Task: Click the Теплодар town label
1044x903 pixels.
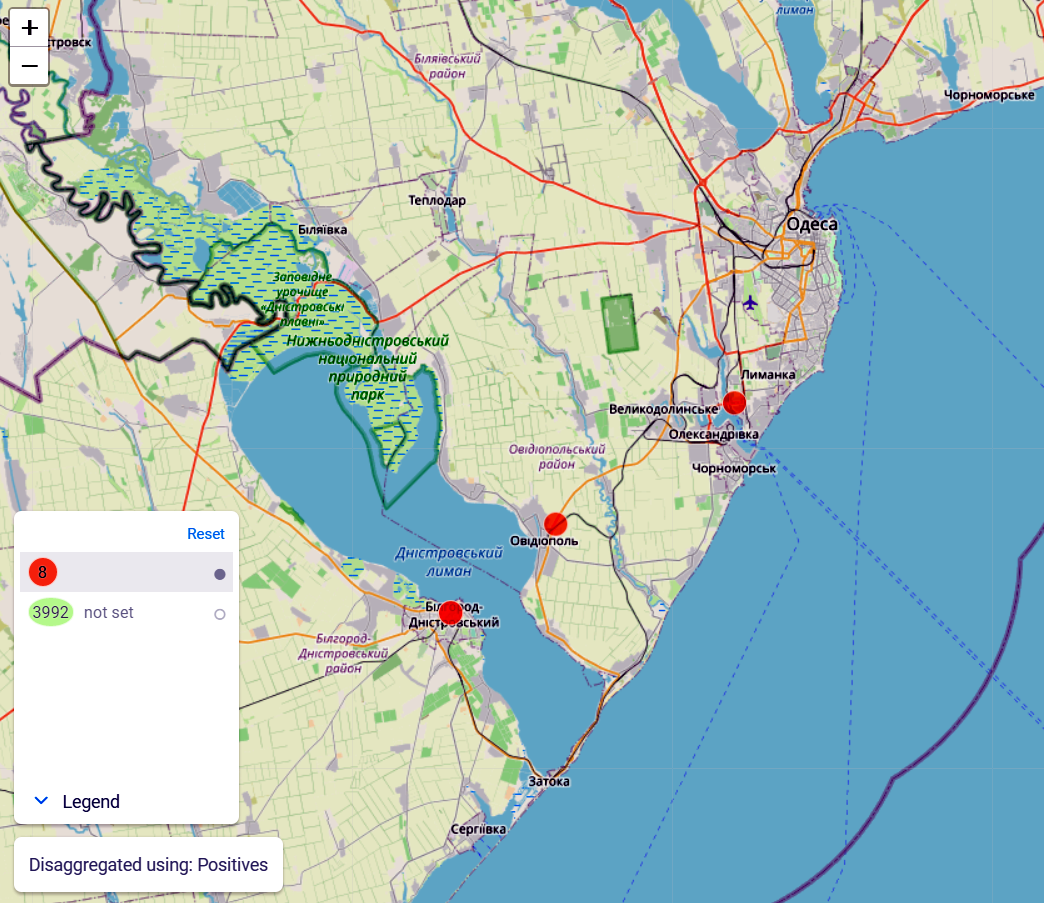Action: (x=437, y=200)
